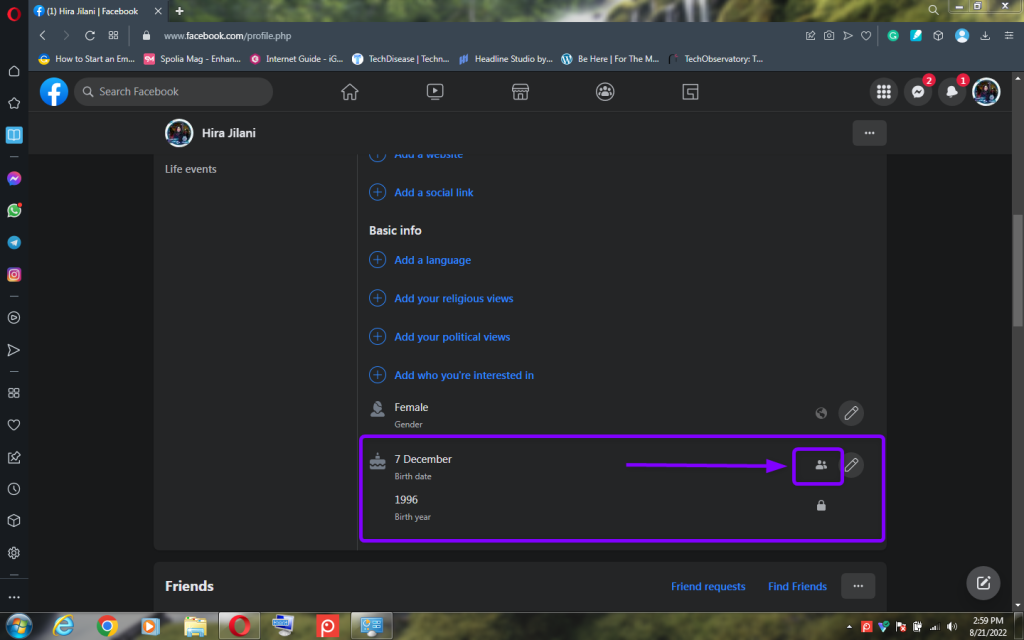Open the profile three-dots options menu

[x=869, y=133]
